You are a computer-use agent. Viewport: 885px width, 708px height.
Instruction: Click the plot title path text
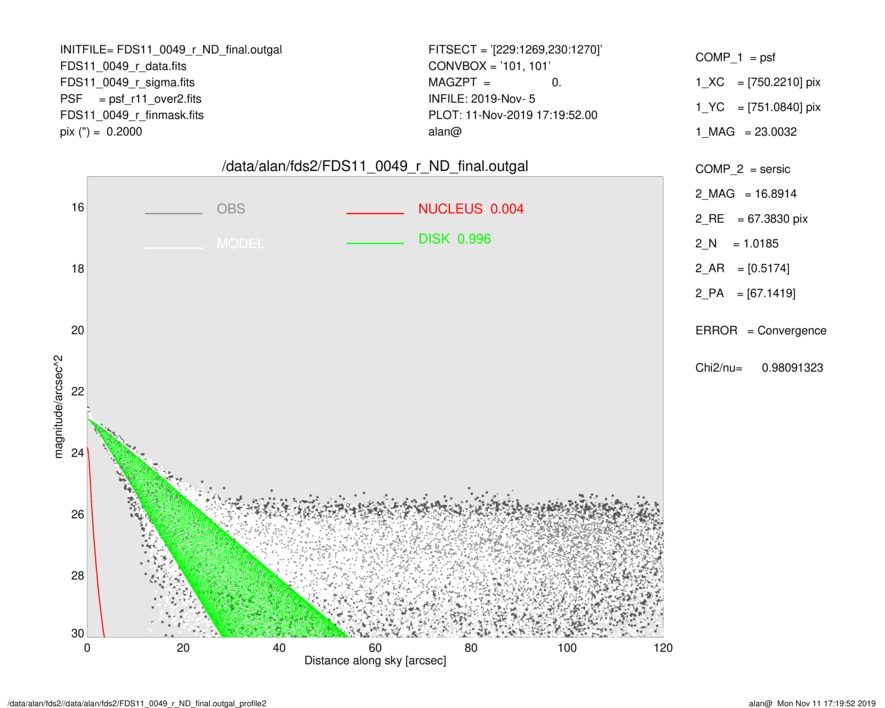(375, 167)
